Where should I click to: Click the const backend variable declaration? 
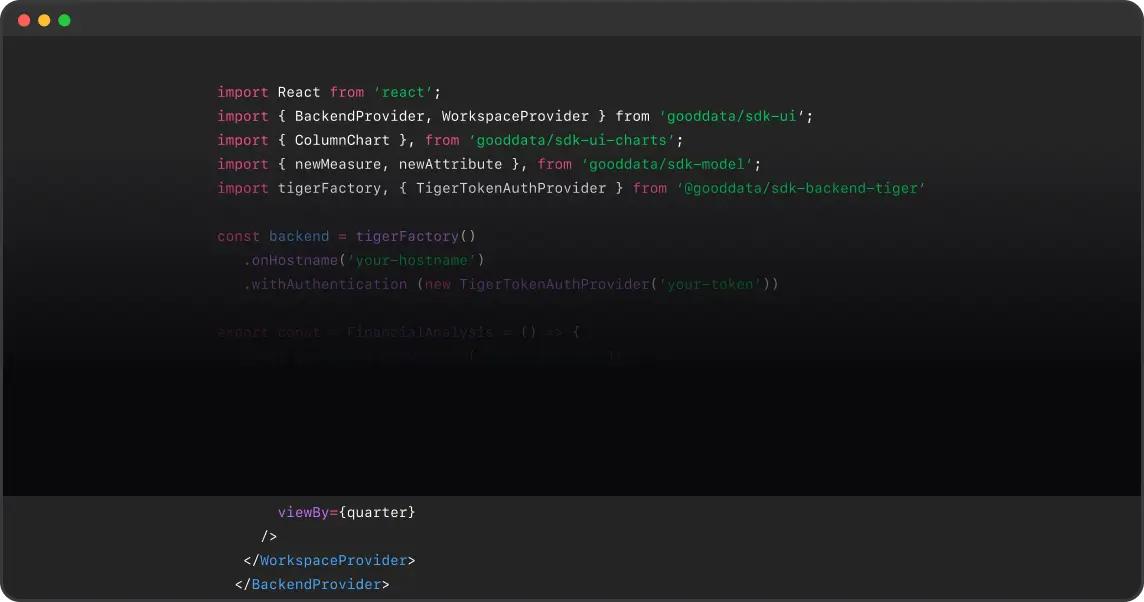(273, 236)
